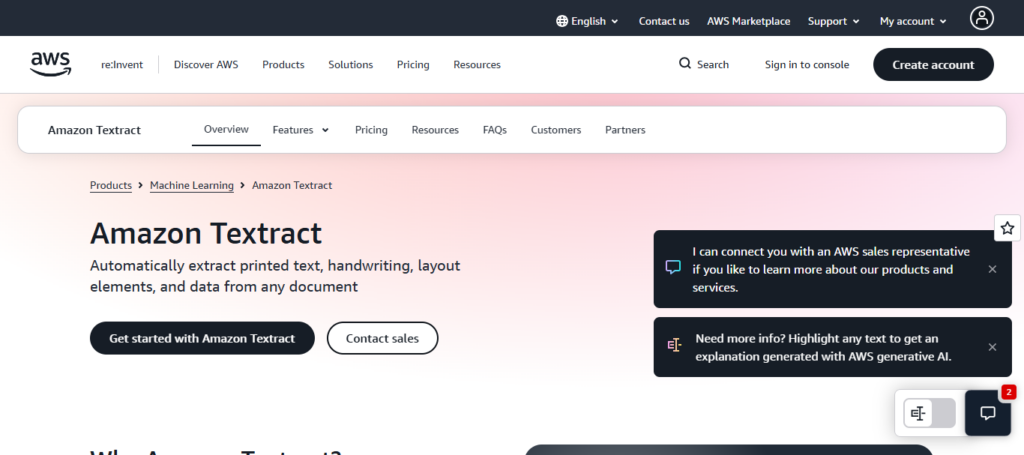Open the Discover AWS menu
The image size is (1024, 455).
(206, 65)
